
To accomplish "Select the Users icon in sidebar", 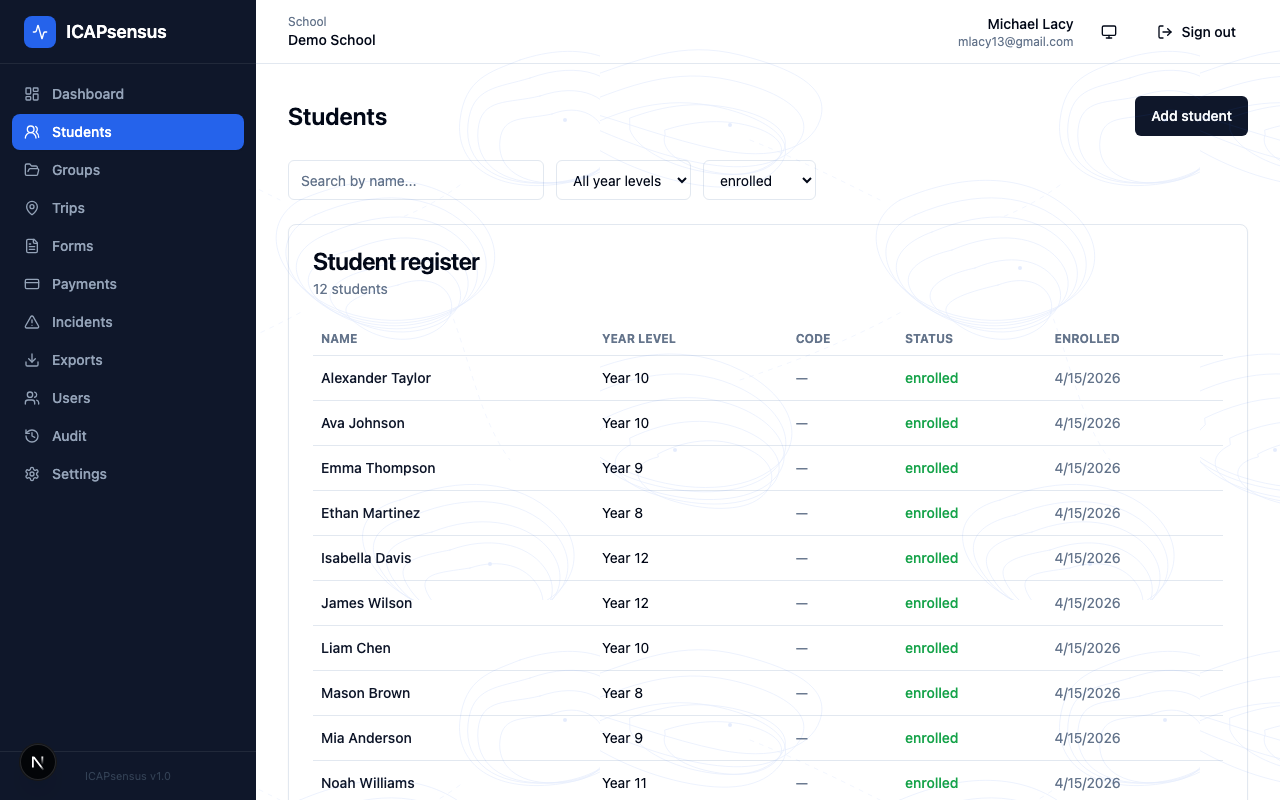I will click(32, 397).
